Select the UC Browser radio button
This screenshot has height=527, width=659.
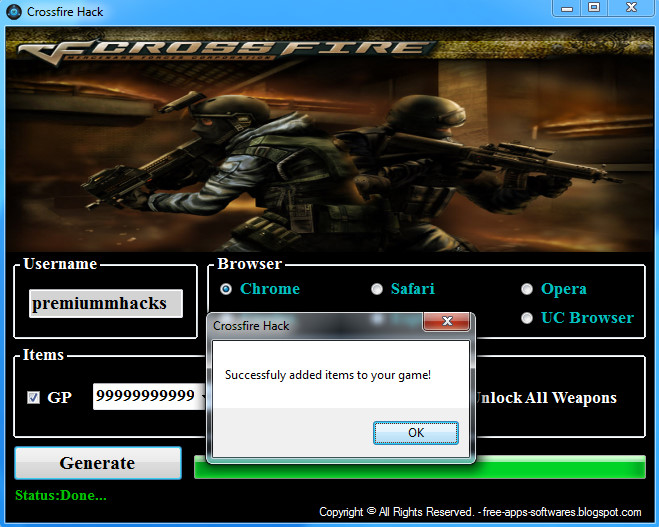527,318
